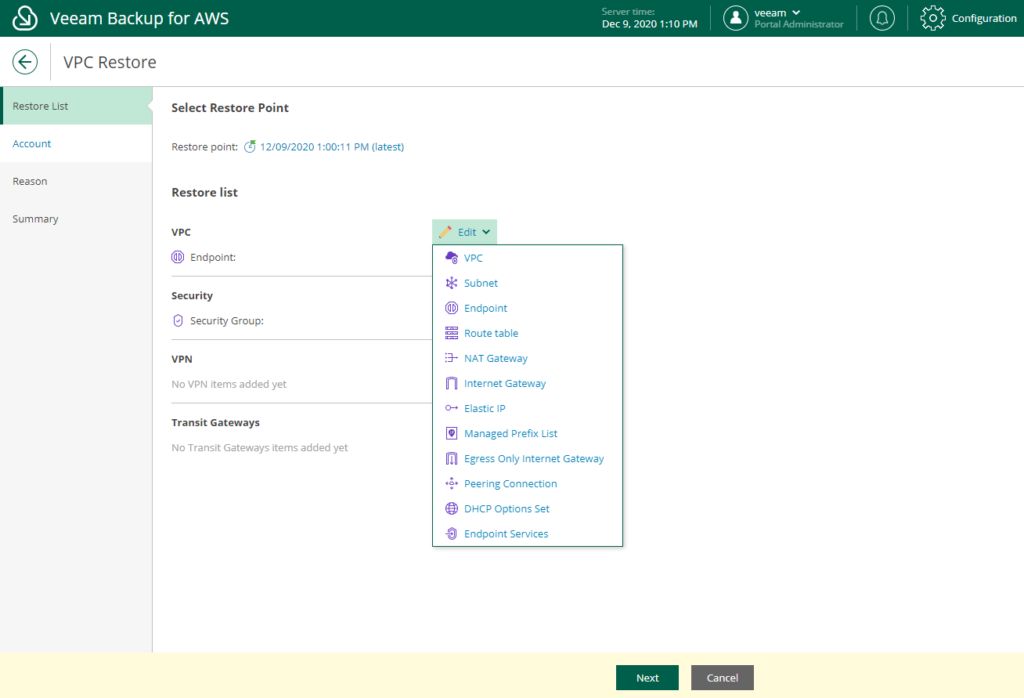Click the server time Dec 9, 2020 text

coord(649,24)
